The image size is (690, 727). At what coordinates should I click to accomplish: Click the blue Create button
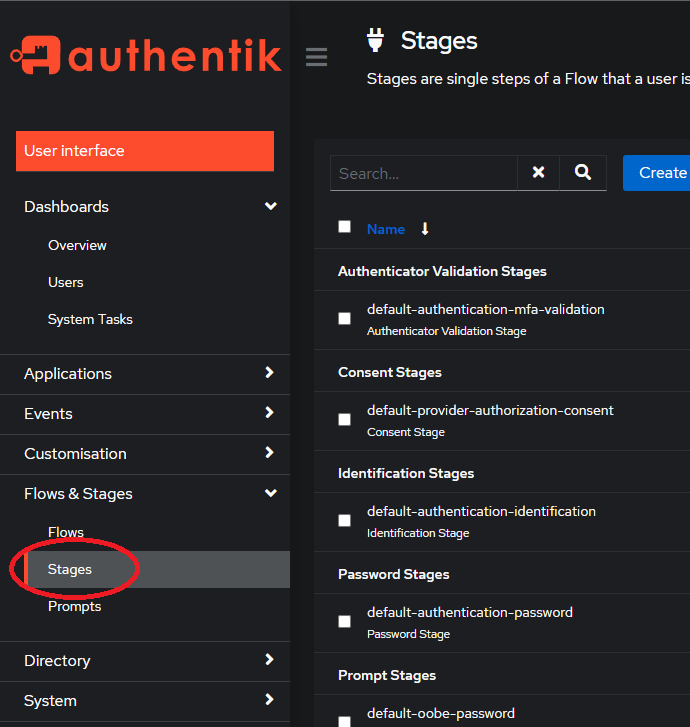(657, 173)
